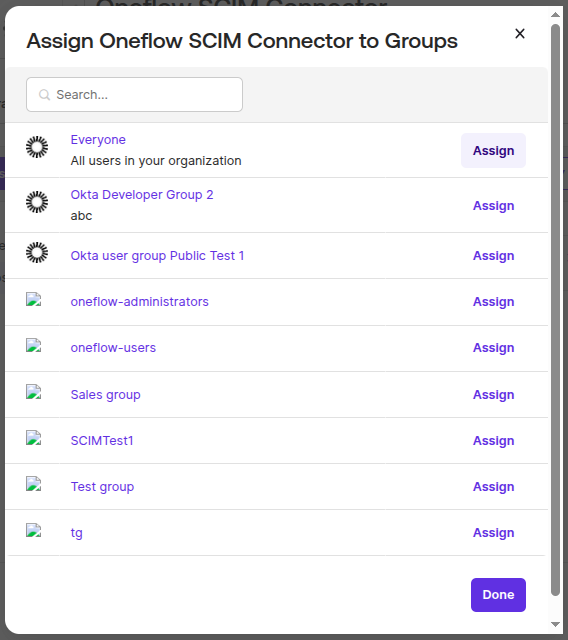Image resolution: width=568 pixels, height=640 pixels.
Task: Assign Okta Developer Group 2
Action: tap(493, 206)
